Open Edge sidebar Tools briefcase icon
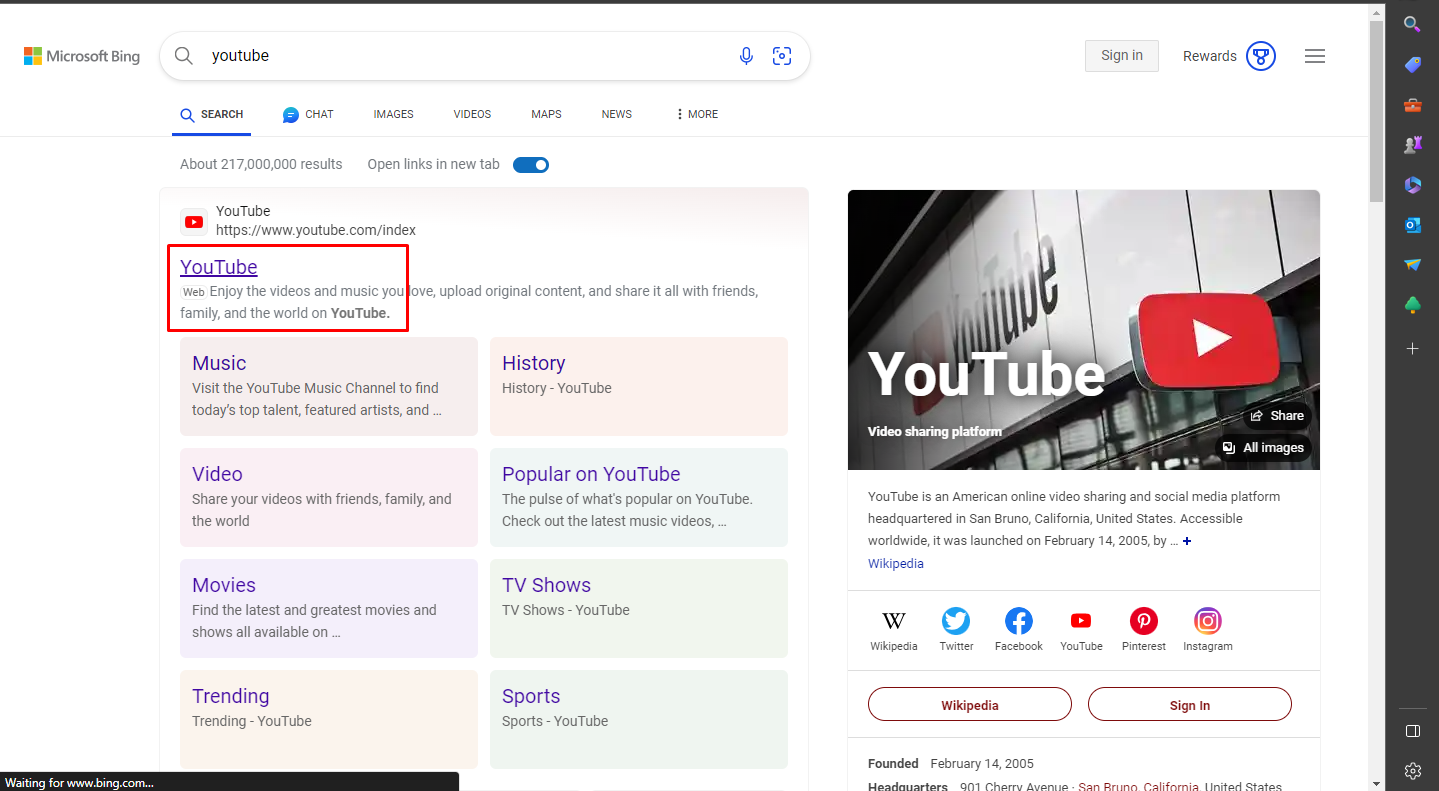The image size is (1439, 791). [1412, 105]
